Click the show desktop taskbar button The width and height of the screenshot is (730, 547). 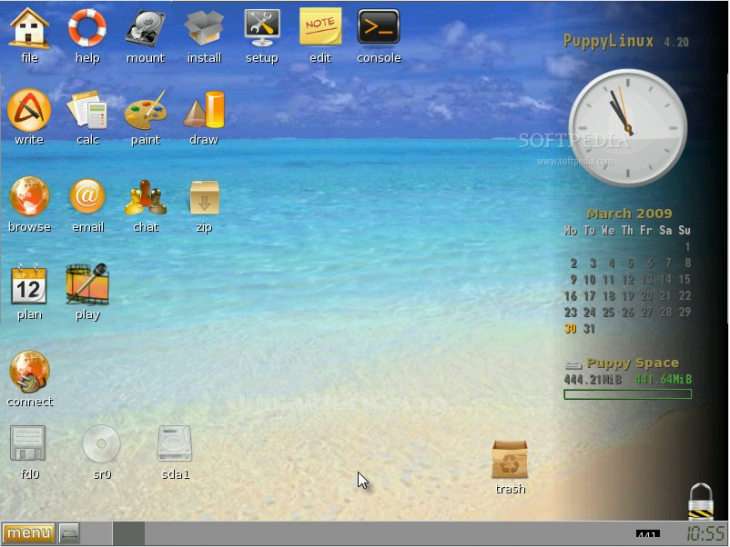pos(69,533)
